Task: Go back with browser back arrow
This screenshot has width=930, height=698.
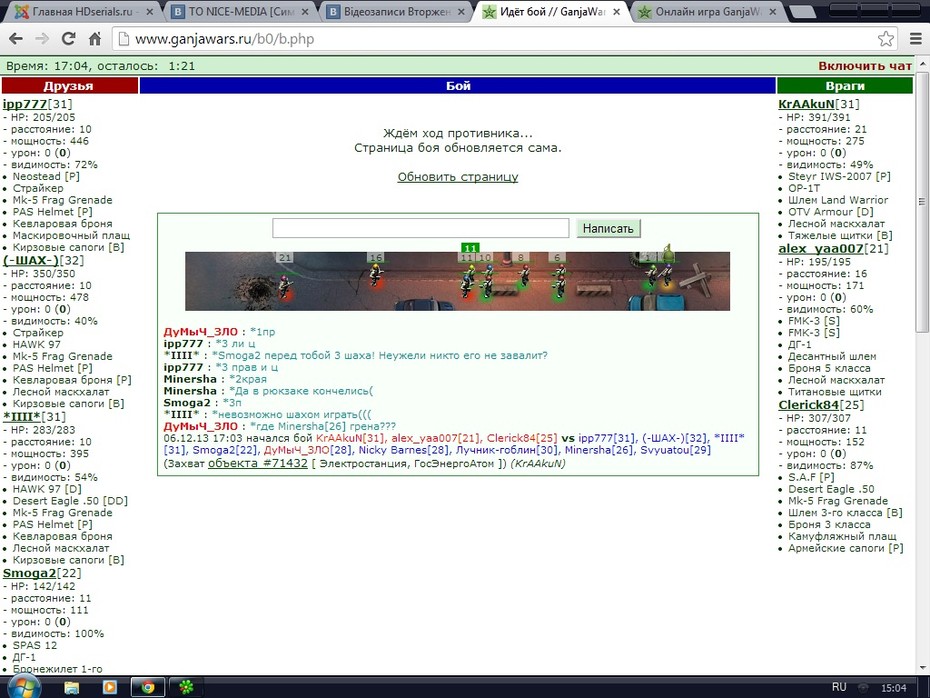Action: pos(16,39)
